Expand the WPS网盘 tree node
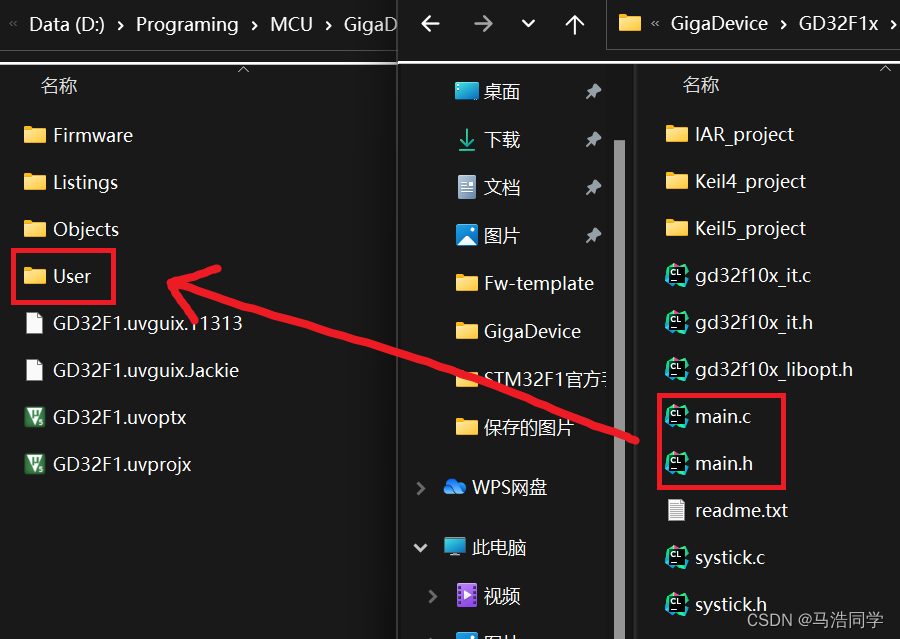 [x=421, y=488]
